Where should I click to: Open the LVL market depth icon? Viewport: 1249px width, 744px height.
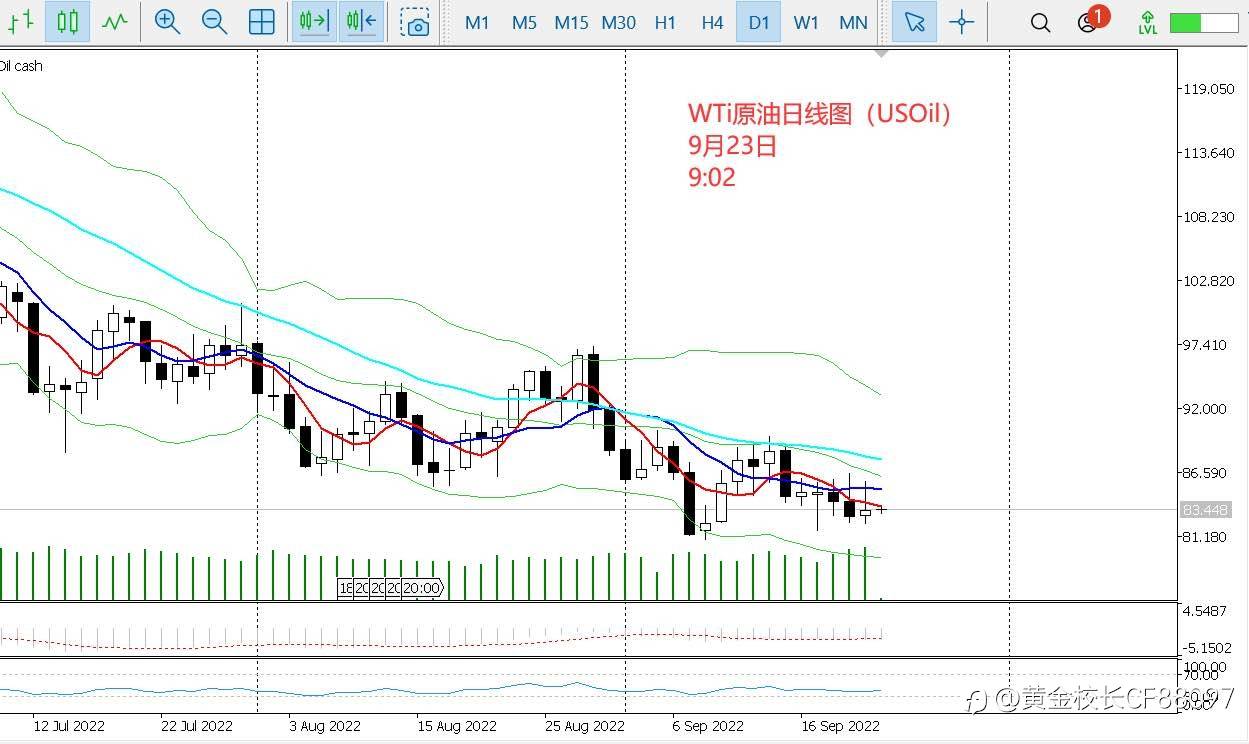pyautogui.click(x=1148, y=22)
